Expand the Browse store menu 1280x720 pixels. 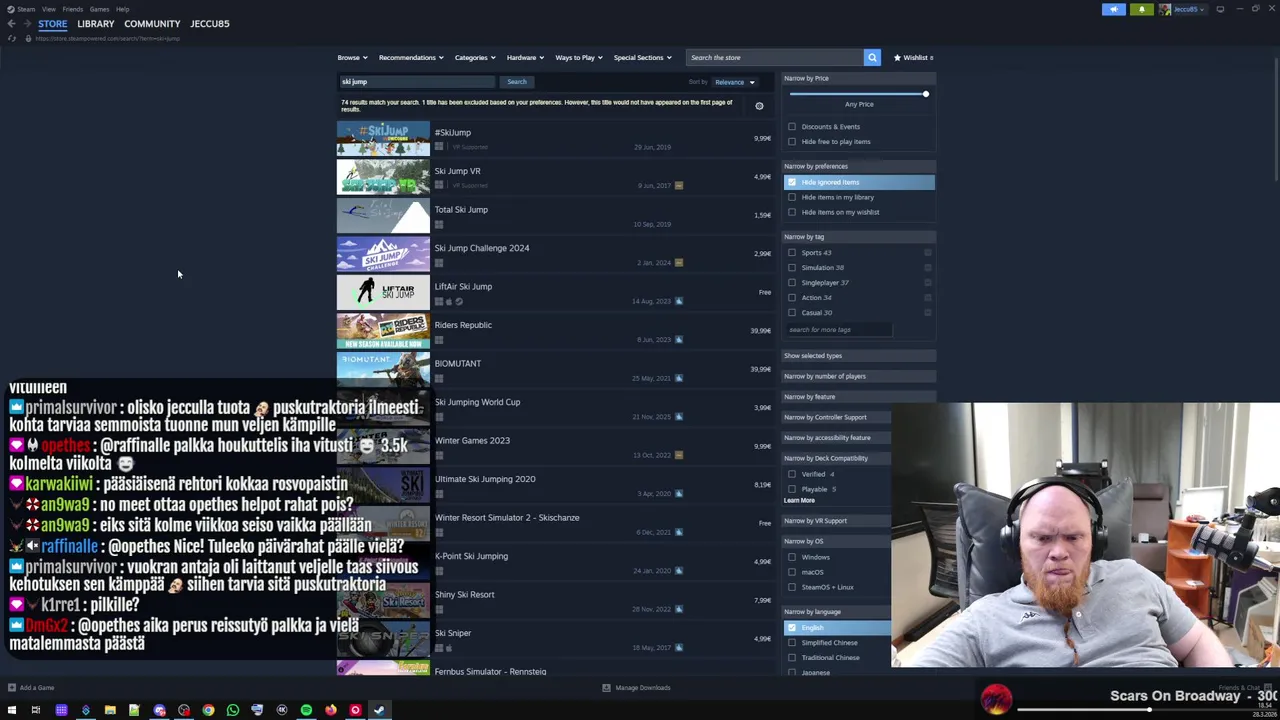point(352,57)
